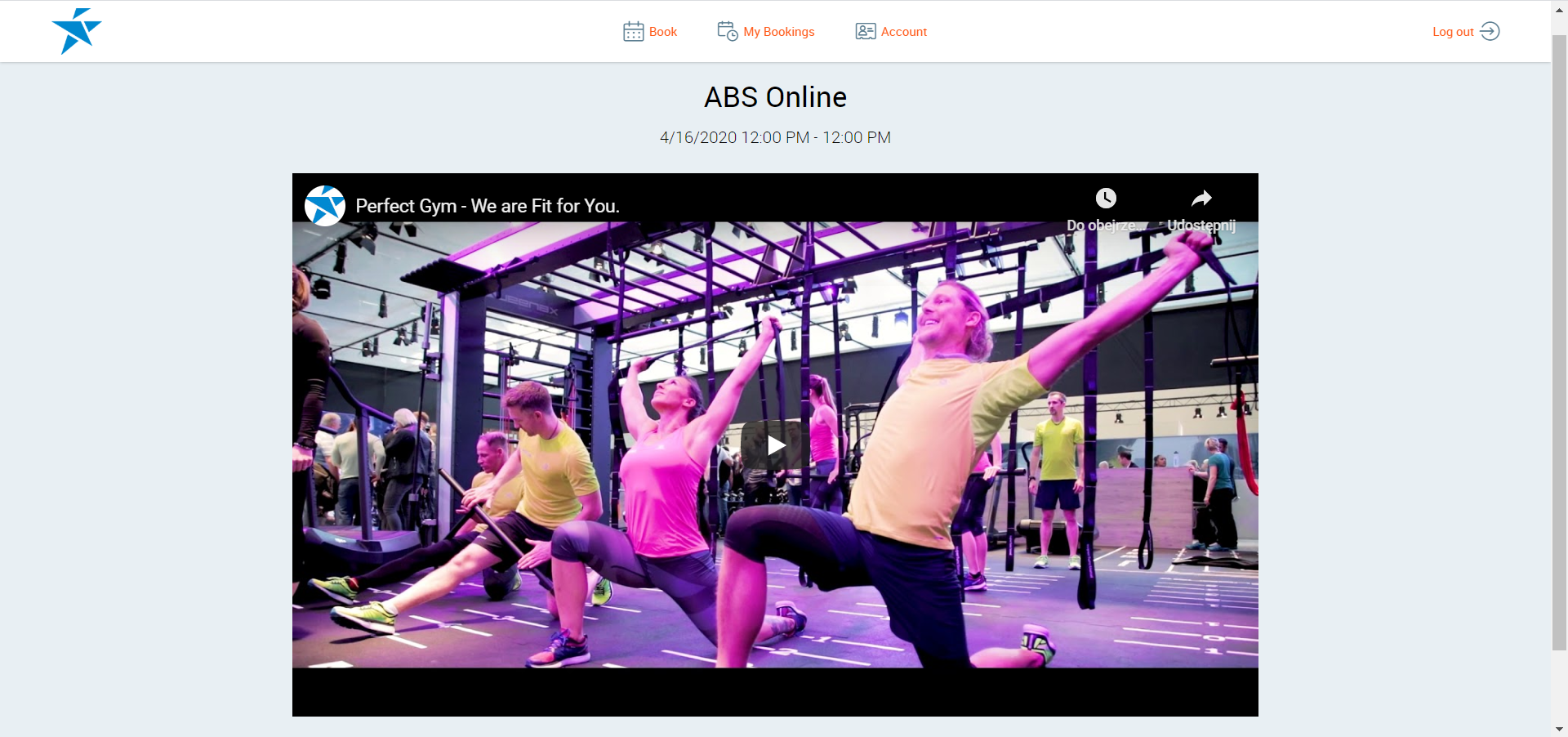
Task: Click the blue star logo
Action: 76,31
